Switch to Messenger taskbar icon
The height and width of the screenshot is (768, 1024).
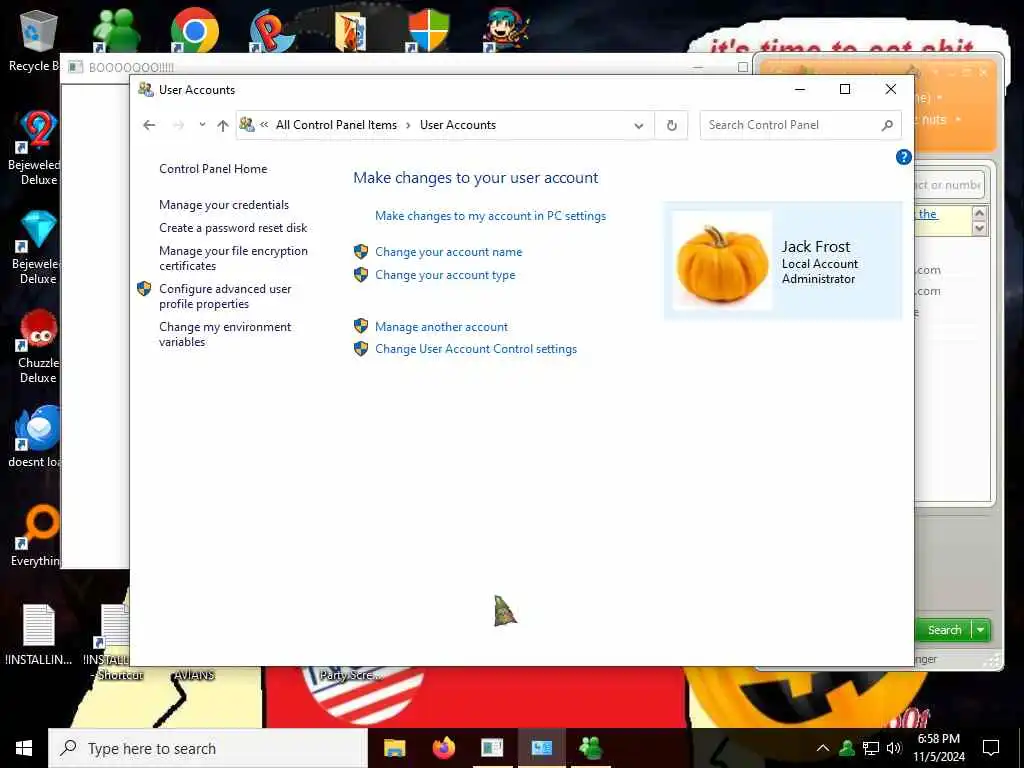[590, 748]
